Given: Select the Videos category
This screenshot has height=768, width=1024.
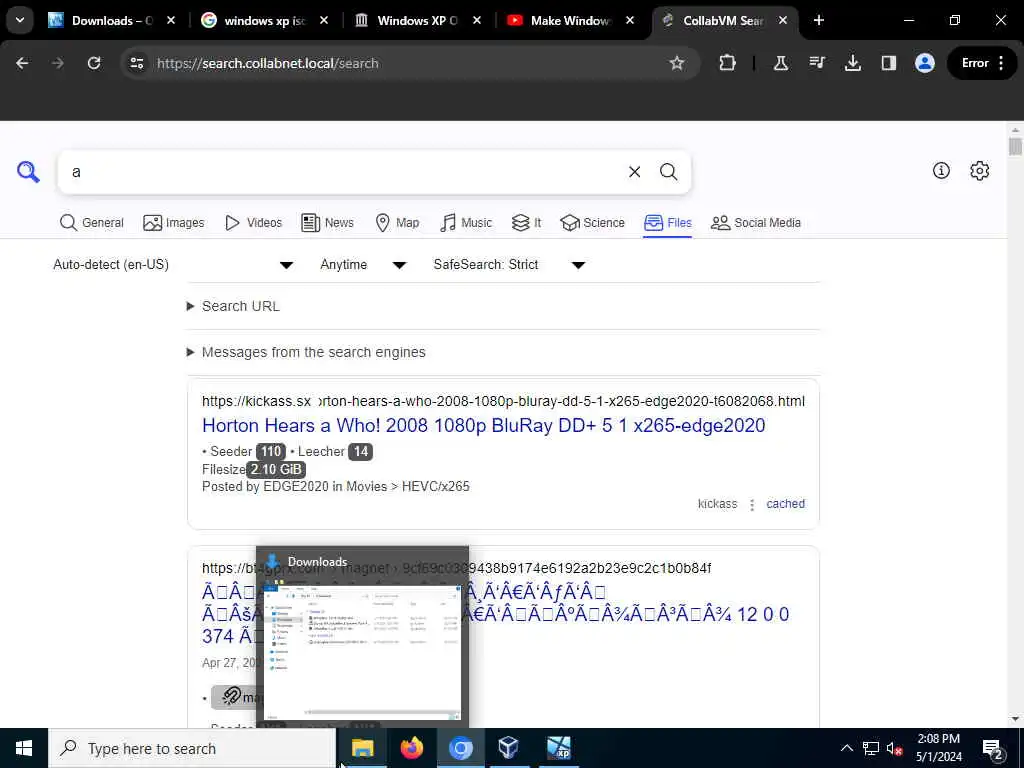Looking at the screenshot, I should point(253,223).
